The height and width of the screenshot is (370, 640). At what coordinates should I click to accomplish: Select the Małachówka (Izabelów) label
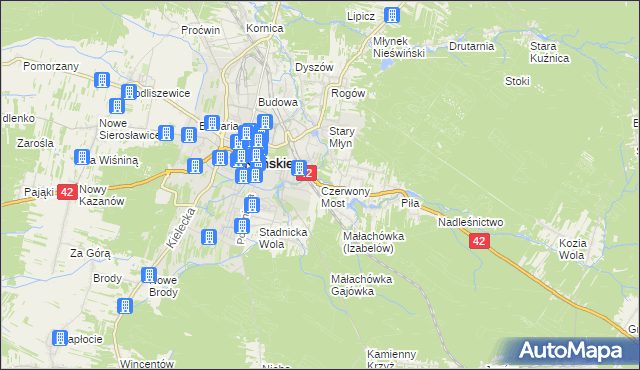click(373, 242)
